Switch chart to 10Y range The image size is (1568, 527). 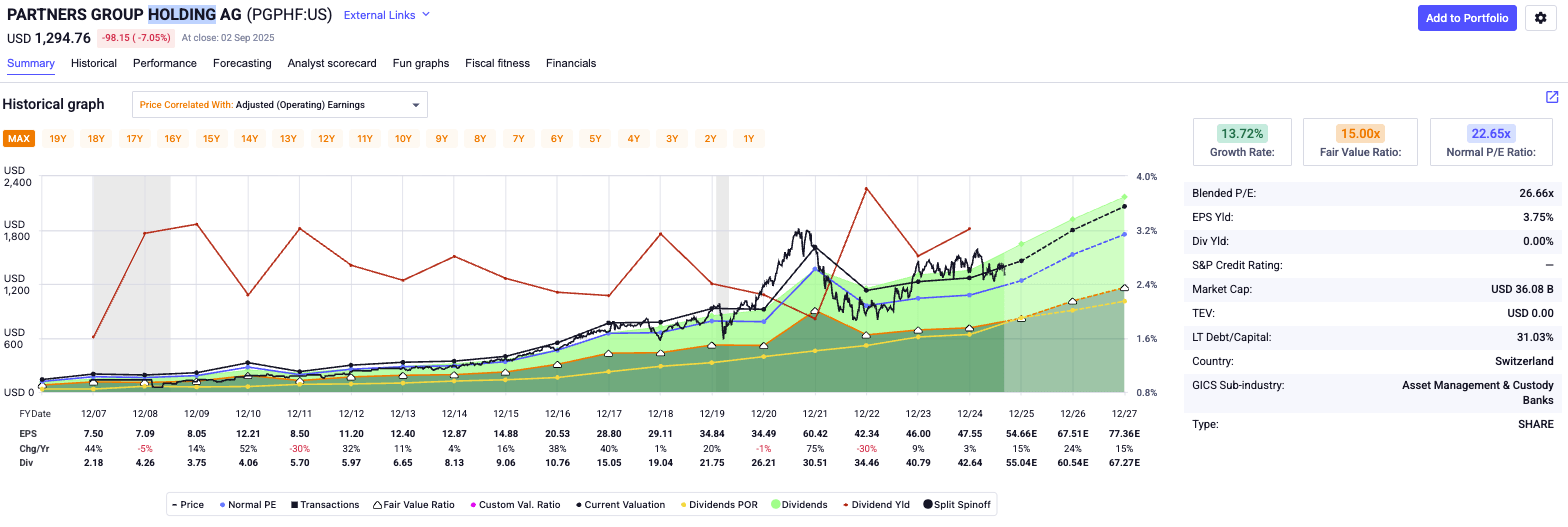[403, 139]
